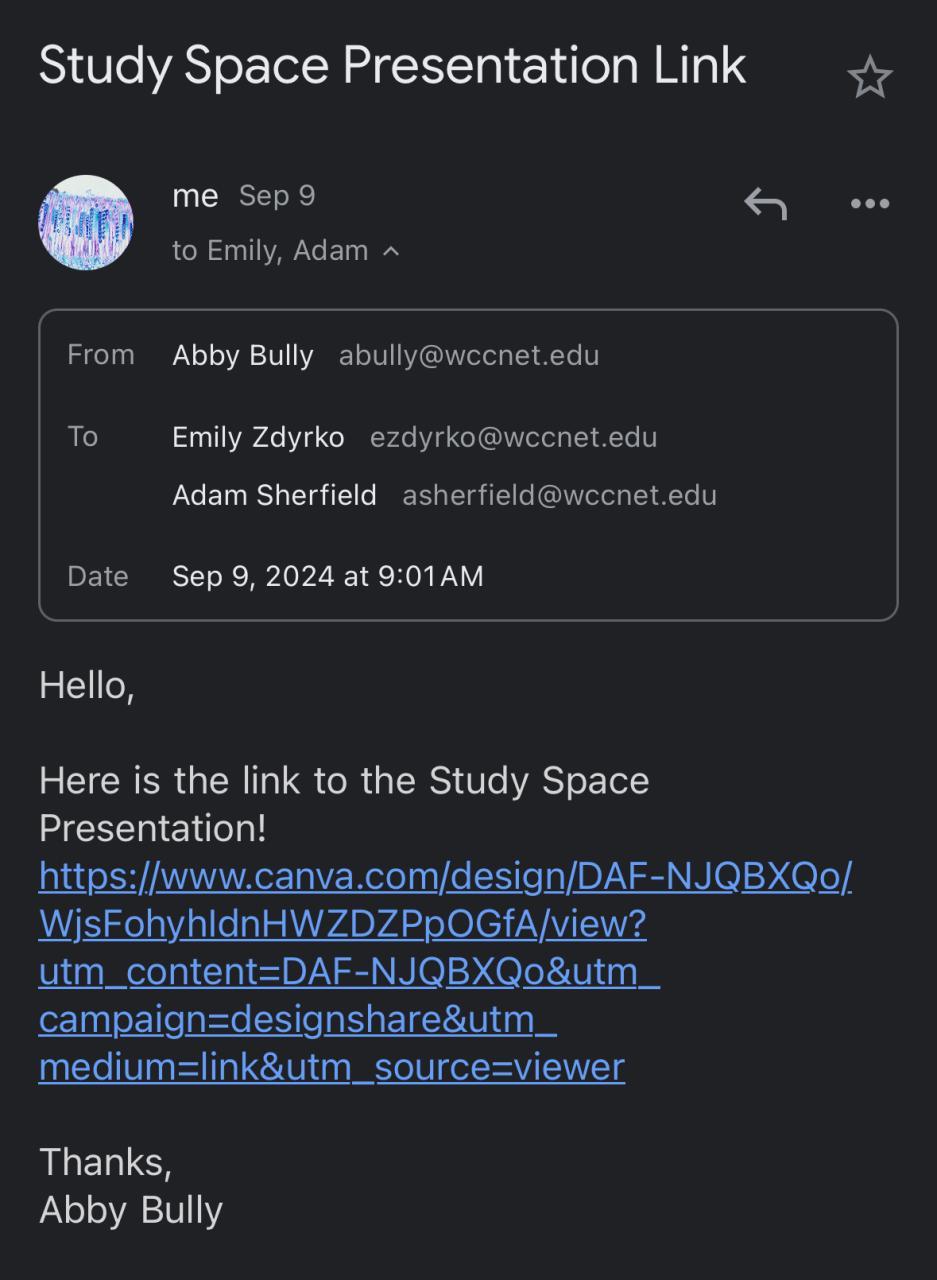The image size is (937, 1280).
Task: Star this Study Space Presentation email
Action: 869,78
